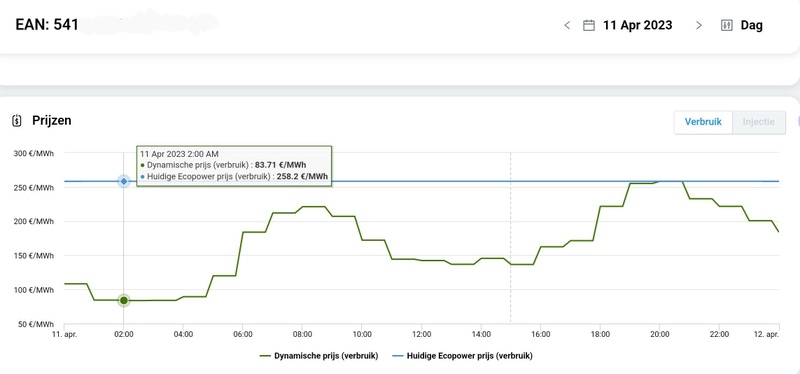The height and width of the screenshot is (374, 800).
Task: Click the 300 €/MWh axis label
Action: tap(34, 153)
